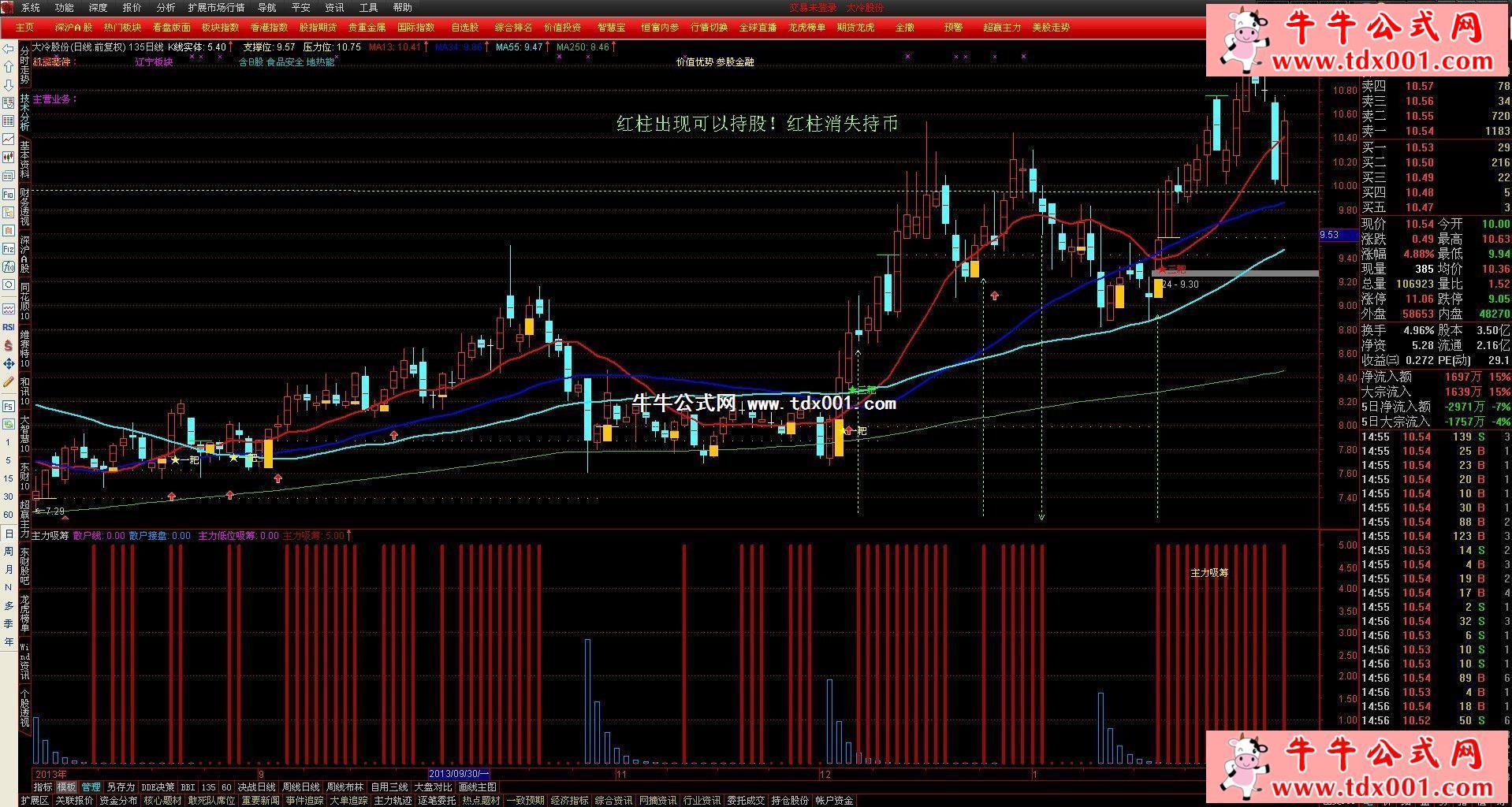Click the F10 icon in left sidebar
This screenshot has height=807, width=1512.
coord(9,194)
